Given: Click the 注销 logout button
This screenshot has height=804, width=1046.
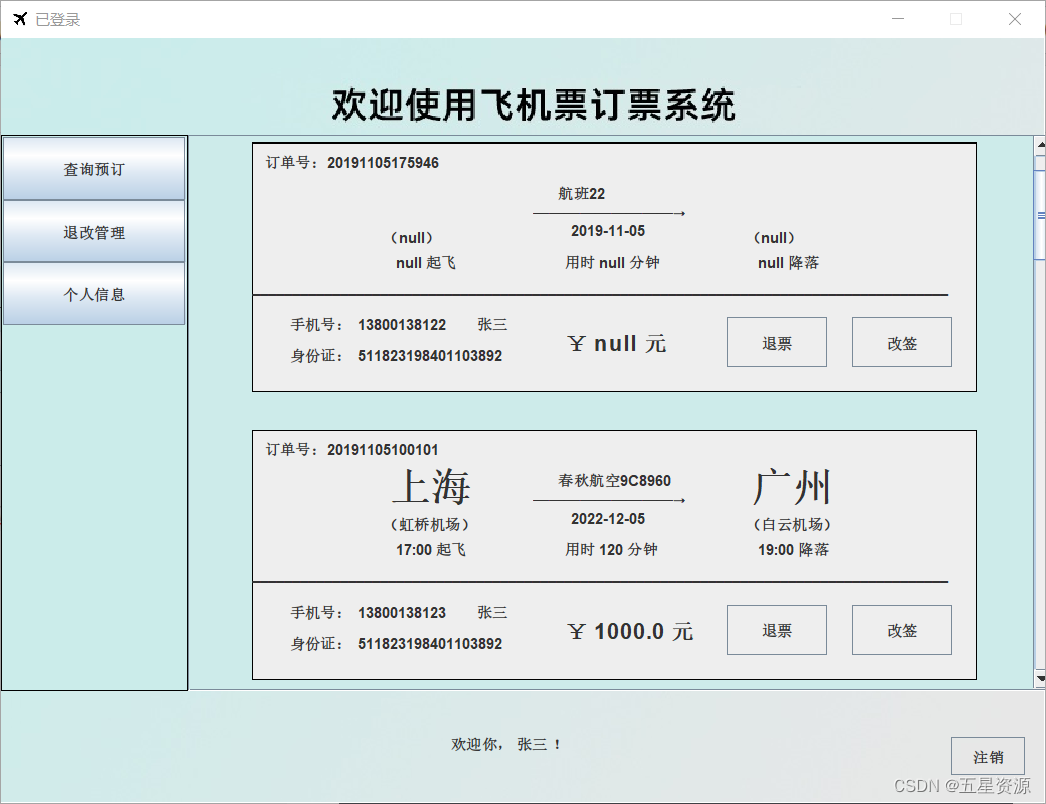Looking at the screenshot, I should tap(988, 757).
